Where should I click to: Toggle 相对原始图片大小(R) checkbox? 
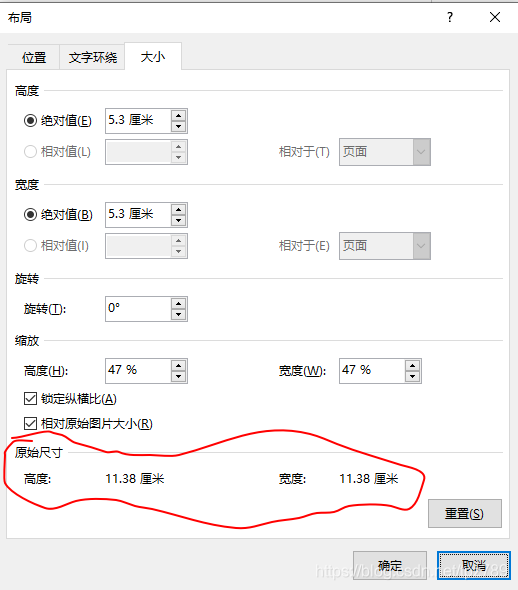point(30,424)
